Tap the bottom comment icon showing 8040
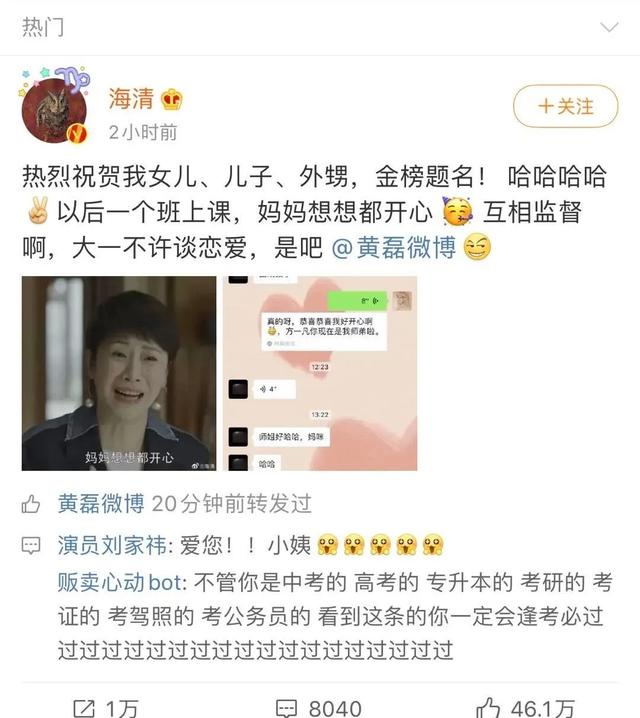The width and height of the screenshot is (640, 718). [x=287, y=708]
